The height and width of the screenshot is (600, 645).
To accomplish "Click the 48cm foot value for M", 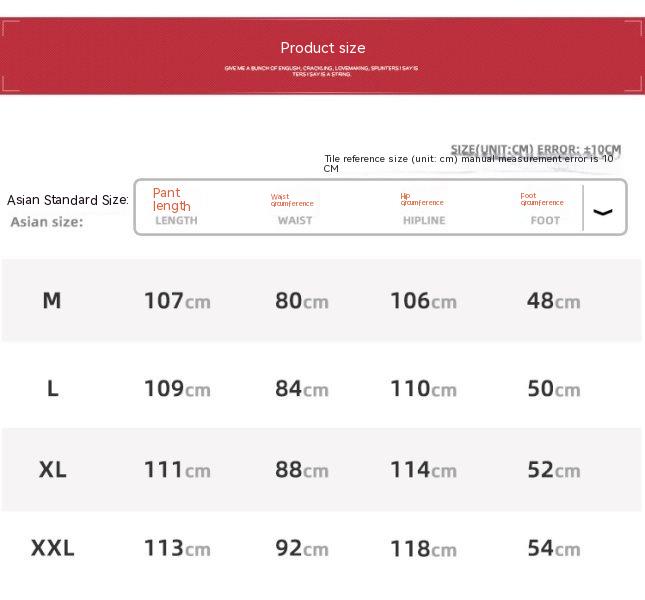I will coord(553,300).
